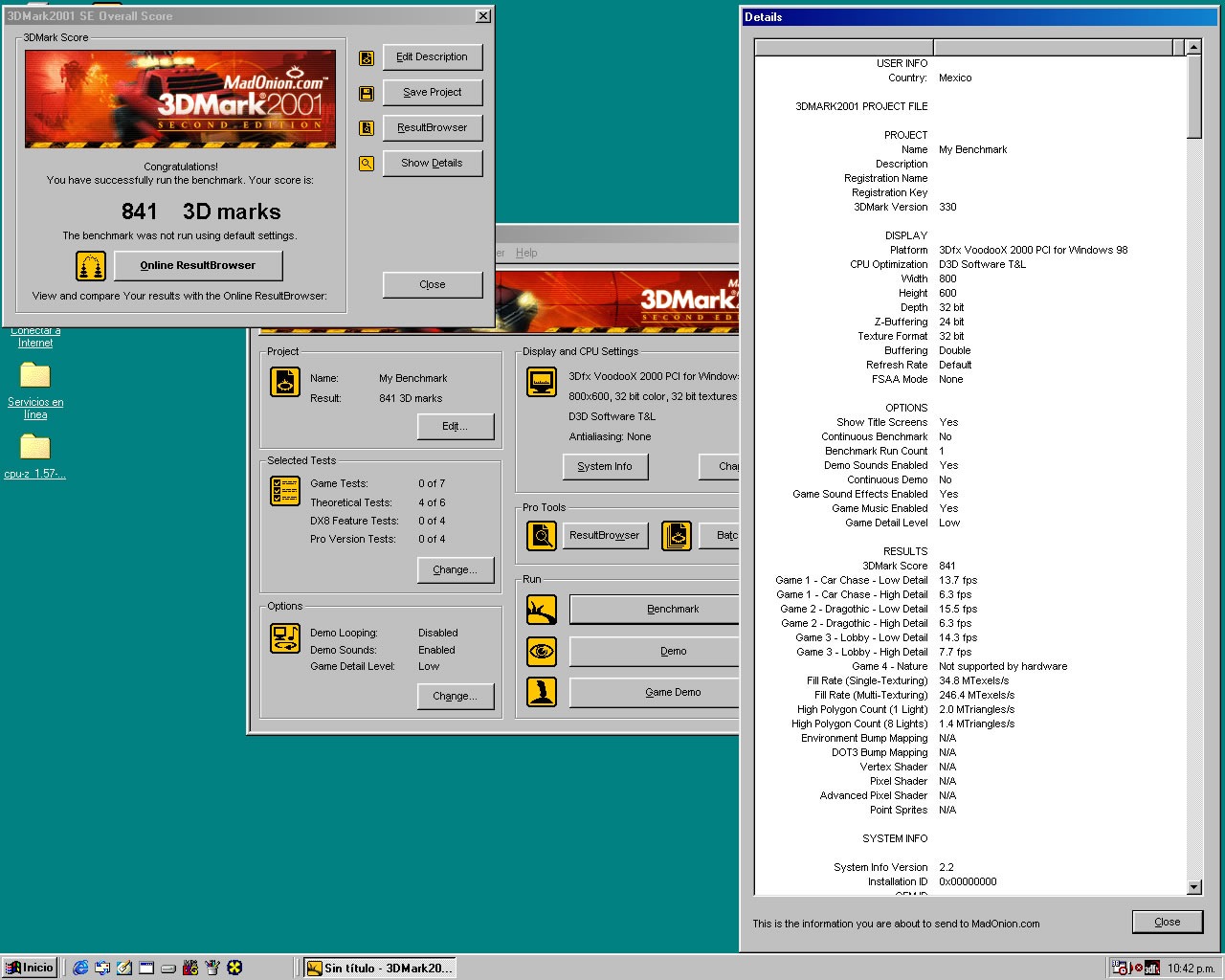This screenshot has width=1225, height=980.
Task: Click the Benchmark button
Action: click(655, 610)
